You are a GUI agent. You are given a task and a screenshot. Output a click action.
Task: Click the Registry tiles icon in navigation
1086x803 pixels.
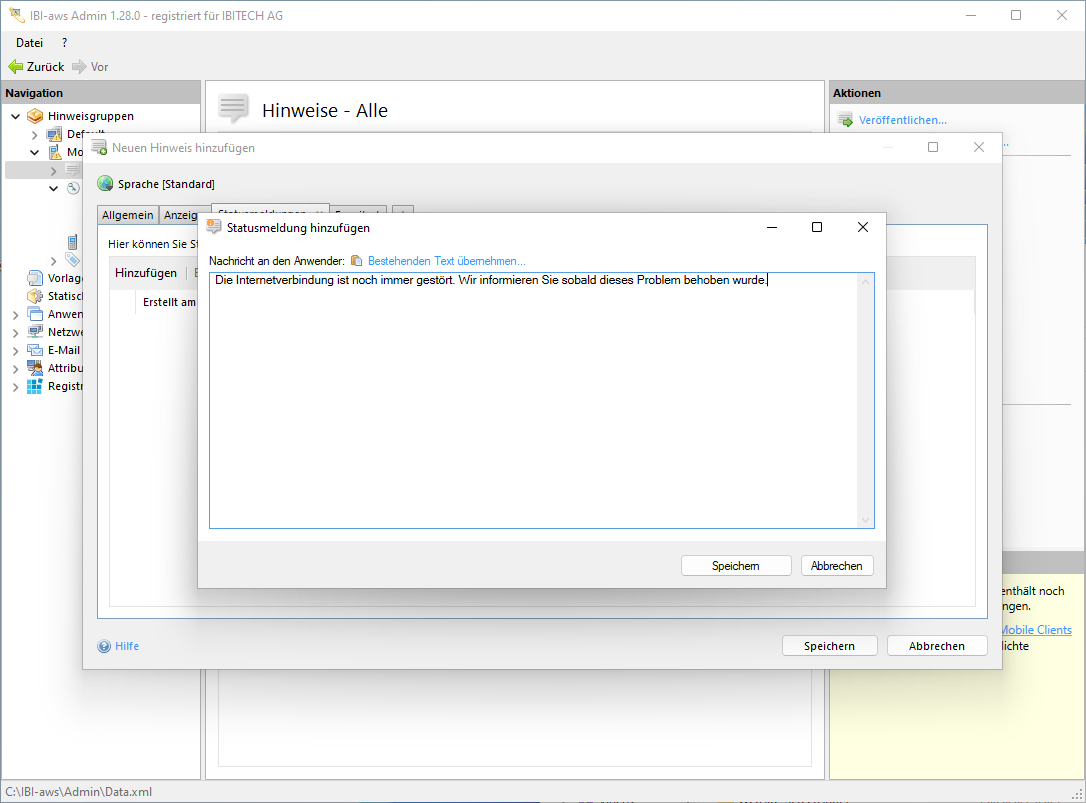35,386
